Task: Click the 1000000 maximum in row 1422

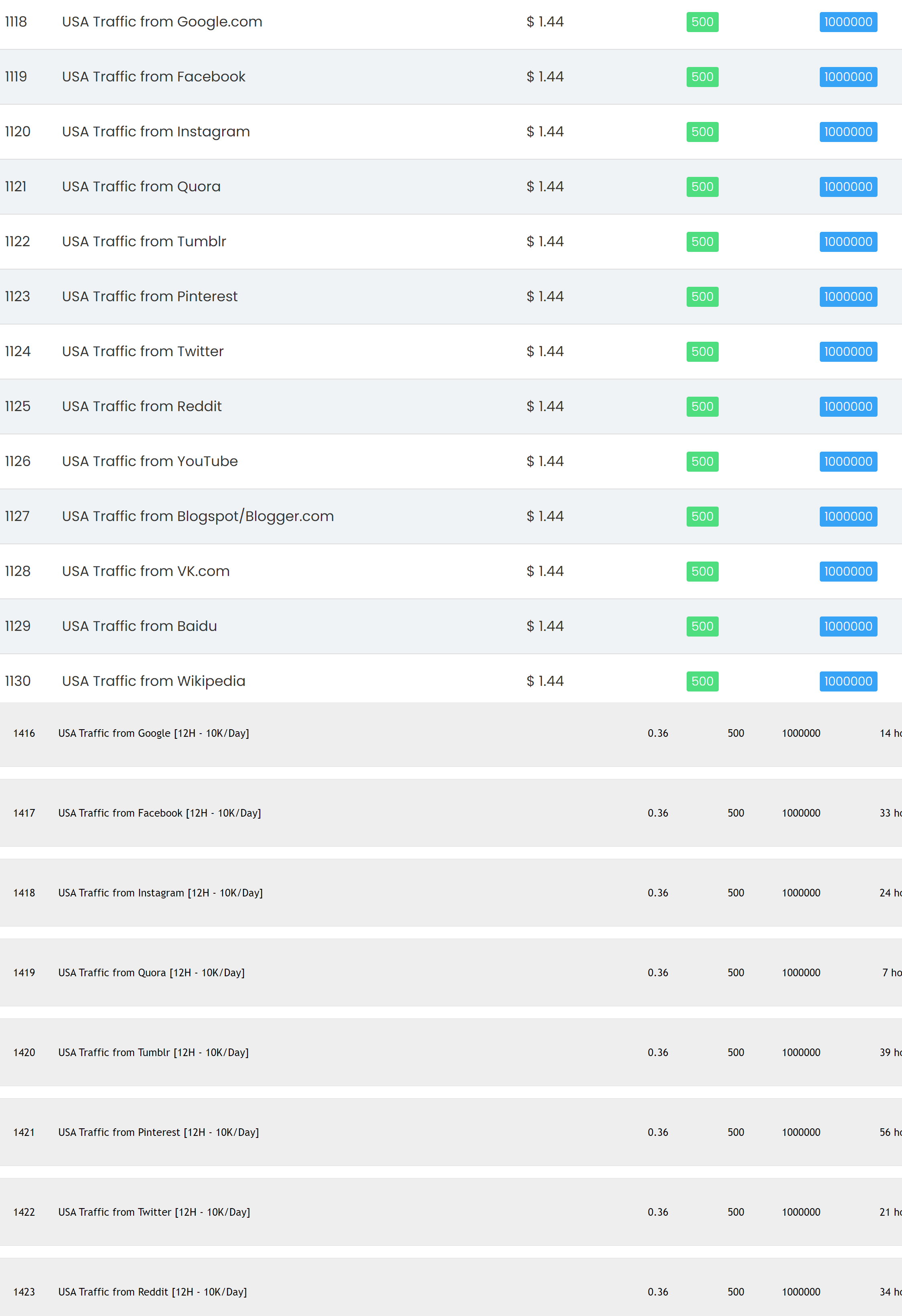Action: tap(801, 1213)
